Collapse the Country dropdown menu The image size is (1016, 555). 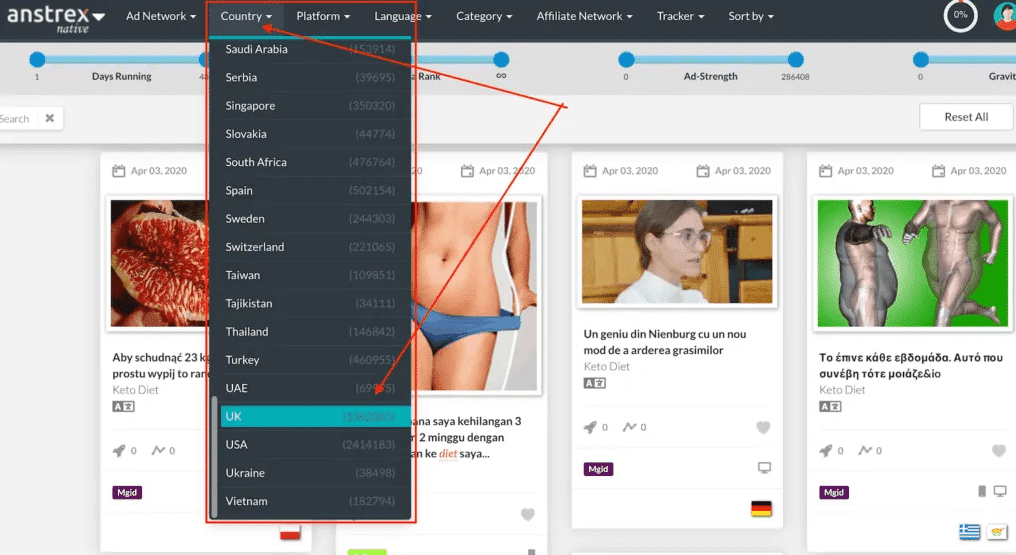(x=246, y=16)
